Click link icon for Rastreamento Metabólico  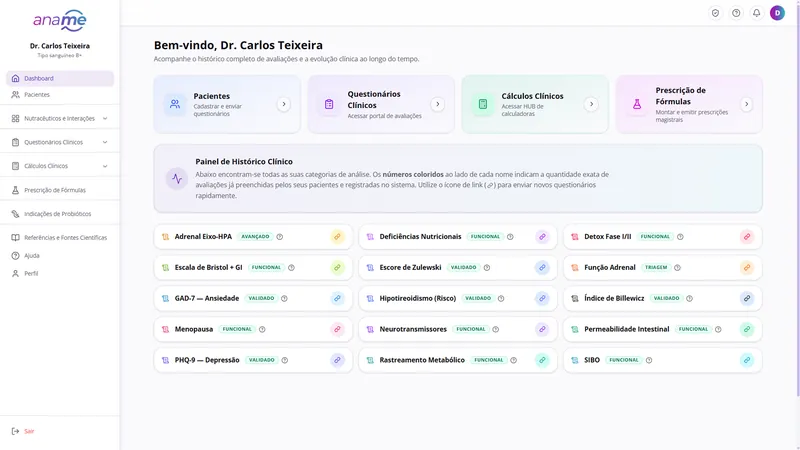click(x=542, y=360)
